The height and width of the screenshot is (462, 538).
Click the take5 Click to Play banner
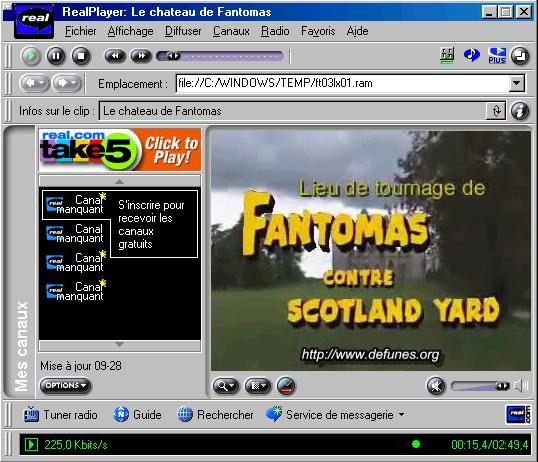click(120, 150)
